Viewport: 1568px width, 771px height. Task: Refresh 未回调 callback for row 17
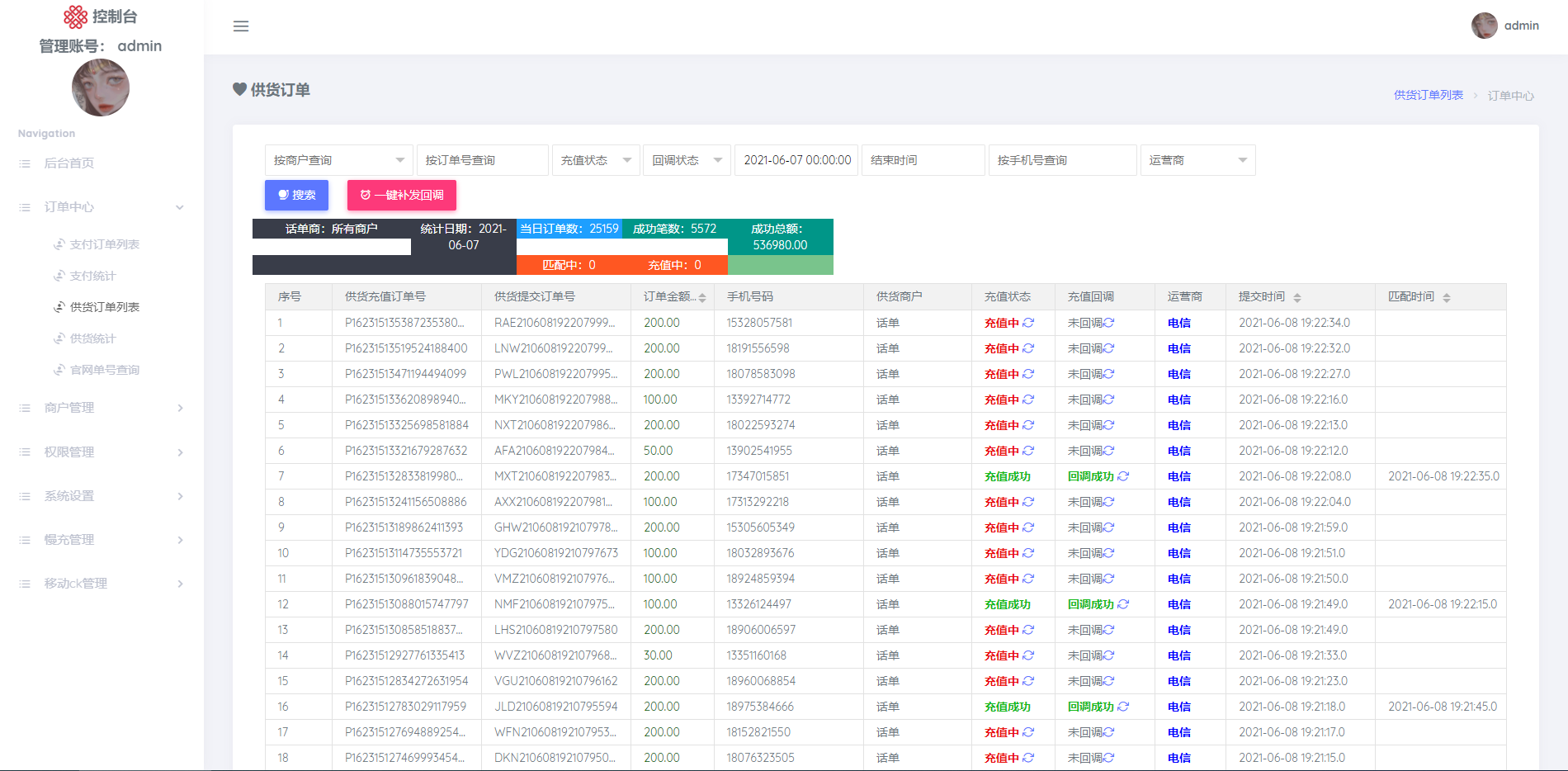point(1109,732)
